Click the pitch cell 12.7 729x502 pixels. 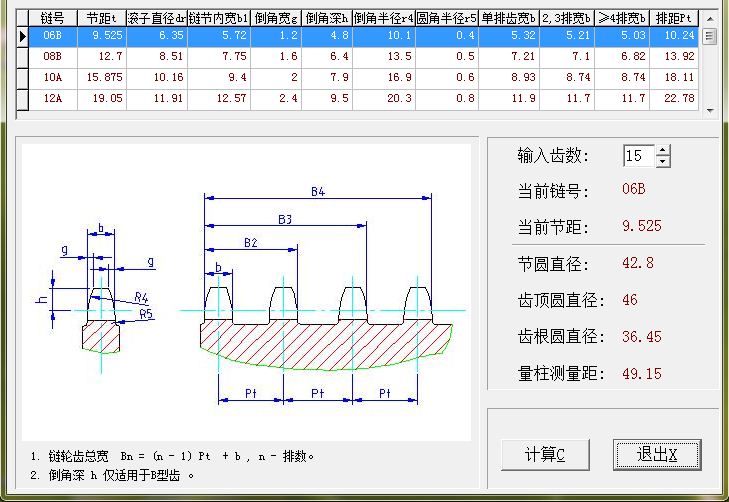[102, 57]
